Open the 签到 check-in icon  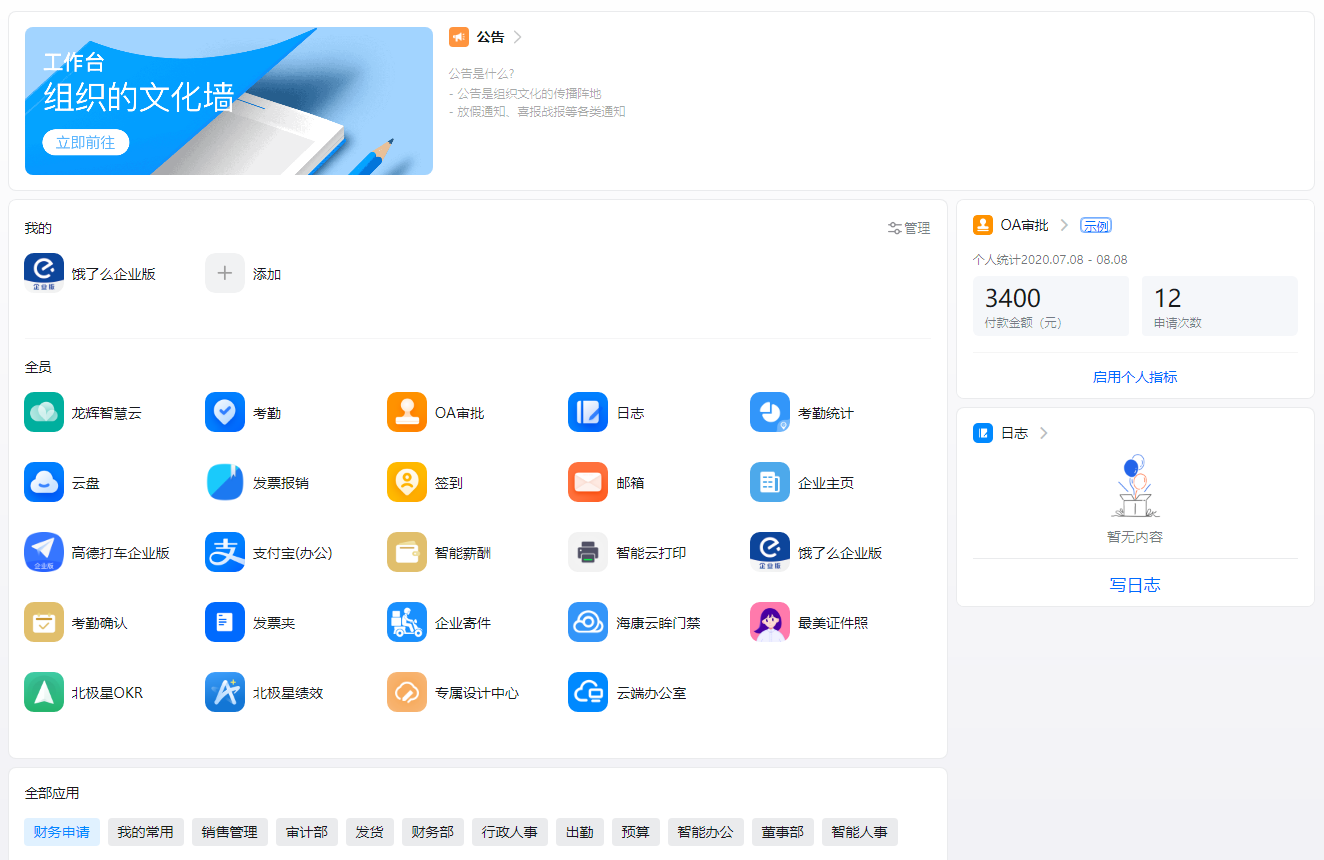(x=407, y=483)
